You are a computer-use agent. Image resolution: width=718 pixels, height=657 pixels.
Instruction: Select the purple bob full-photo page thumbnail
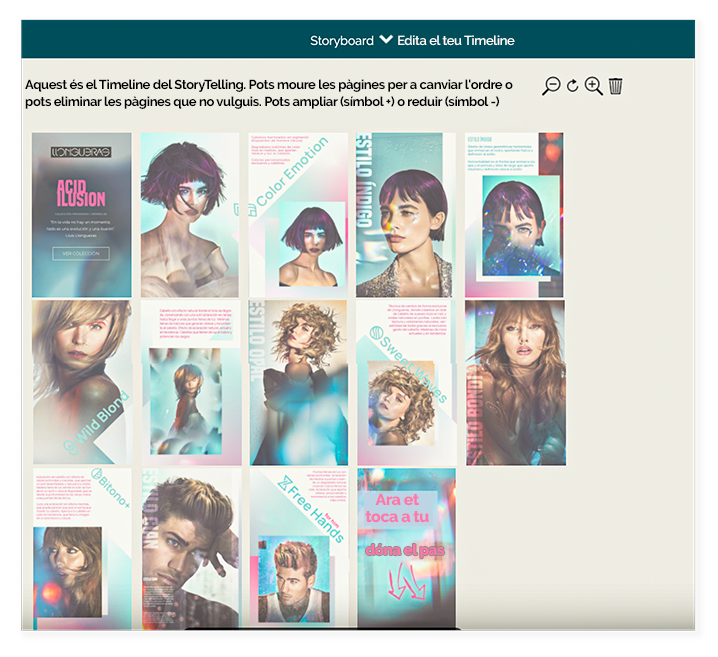190,215
